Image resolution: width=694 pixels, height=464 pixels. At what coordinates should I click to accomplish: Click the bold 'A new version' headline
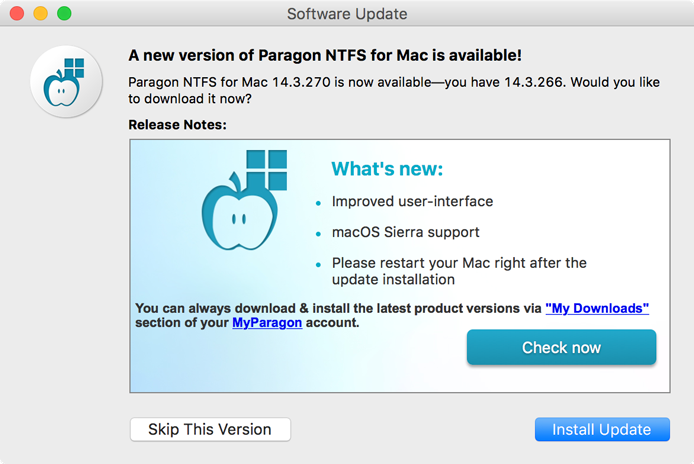(325, 56)
